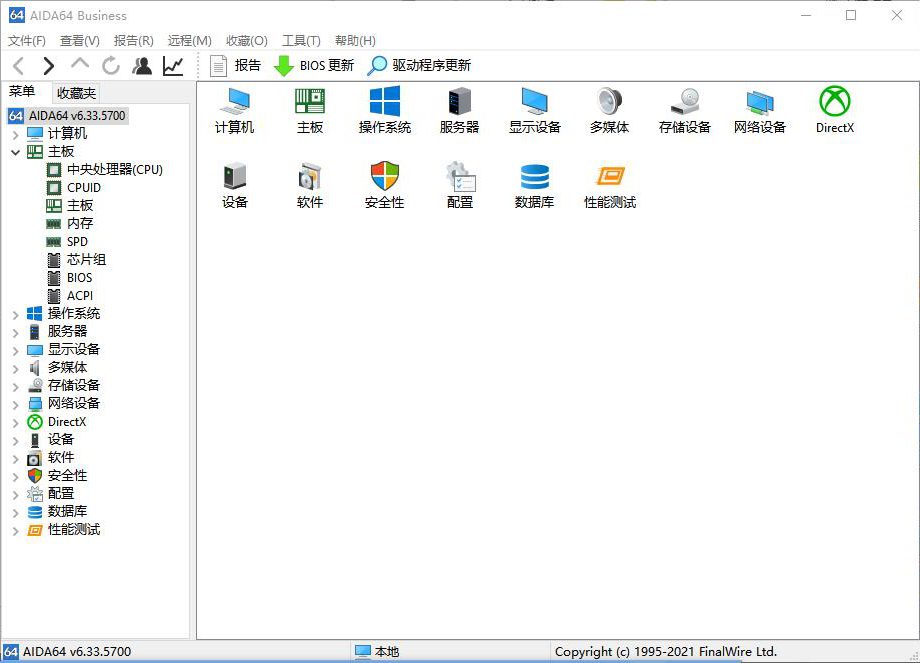
Task: Open the 软件 icon in main pane
Action: pyautogui.click(x=310, y=185)
